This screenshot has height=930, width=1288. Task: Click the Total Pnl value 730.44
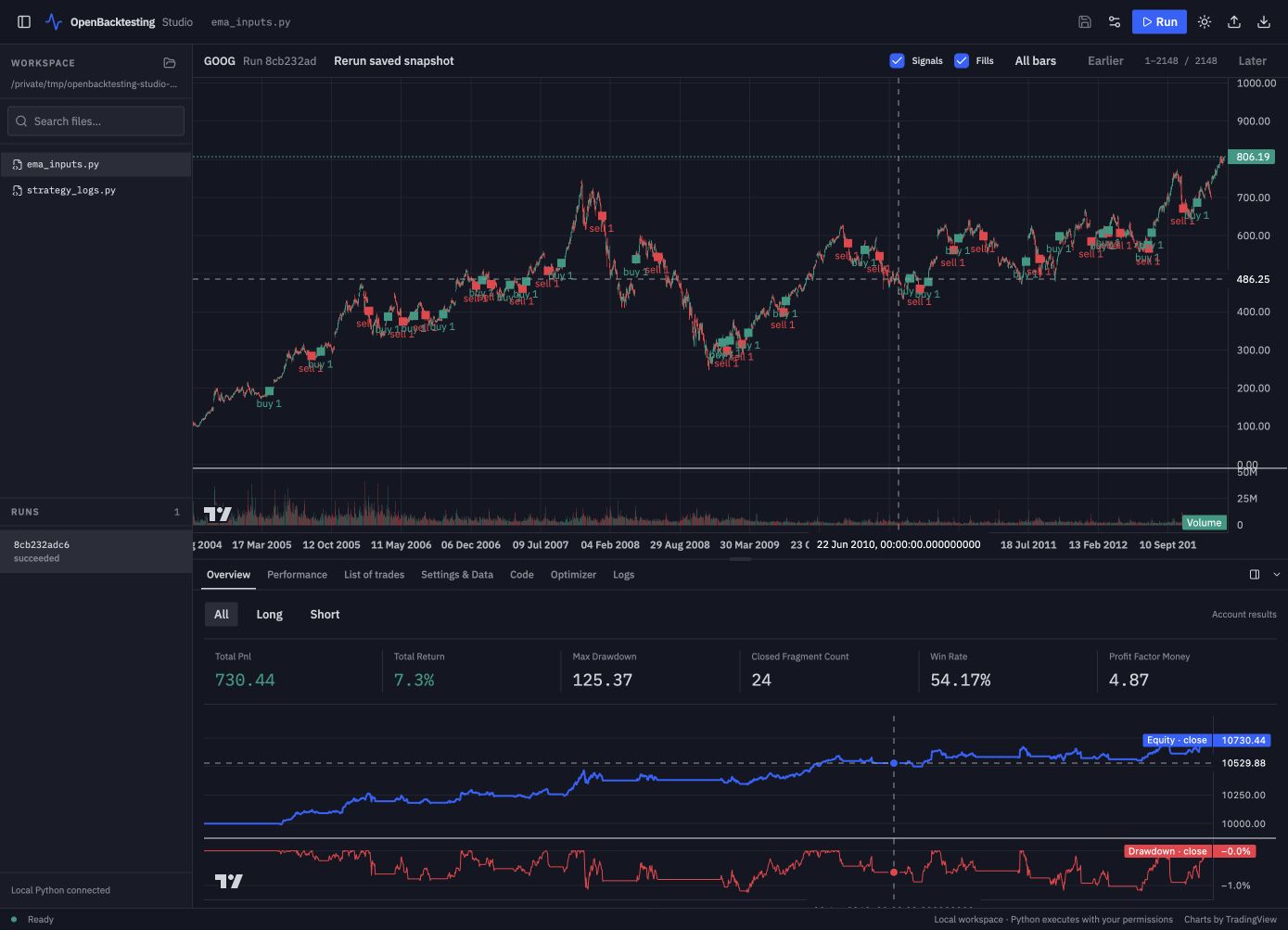[245, 680]
